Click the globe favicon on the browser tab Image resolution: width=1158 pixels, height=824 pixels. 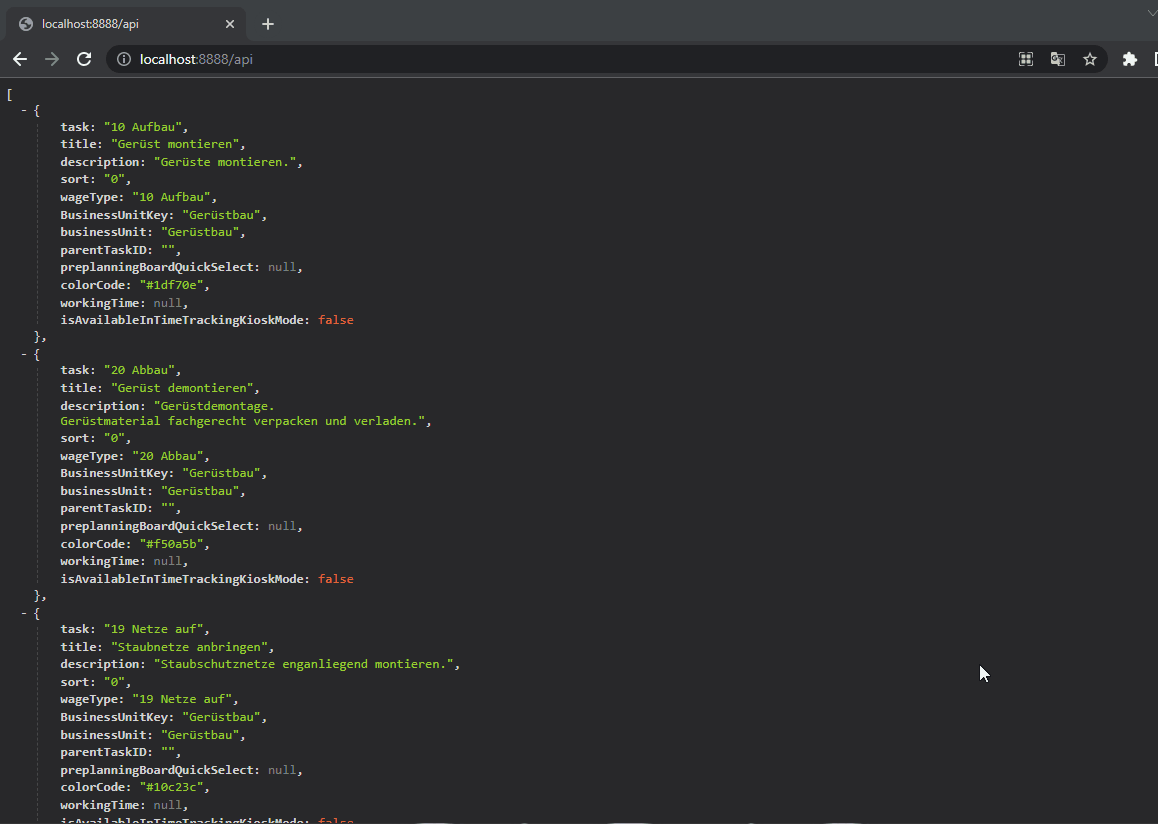(24, 23)
